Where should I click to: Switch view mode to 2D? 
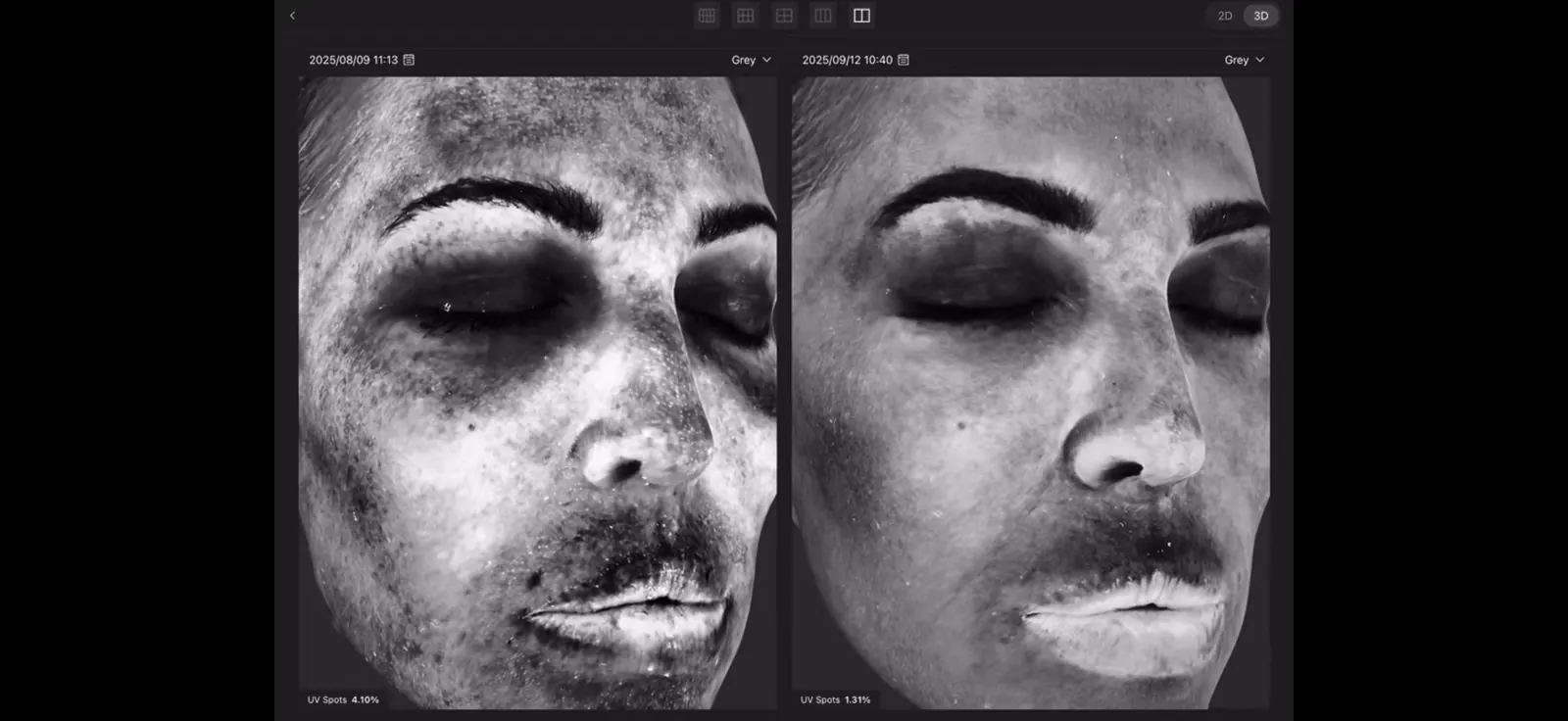point(1225,16)
